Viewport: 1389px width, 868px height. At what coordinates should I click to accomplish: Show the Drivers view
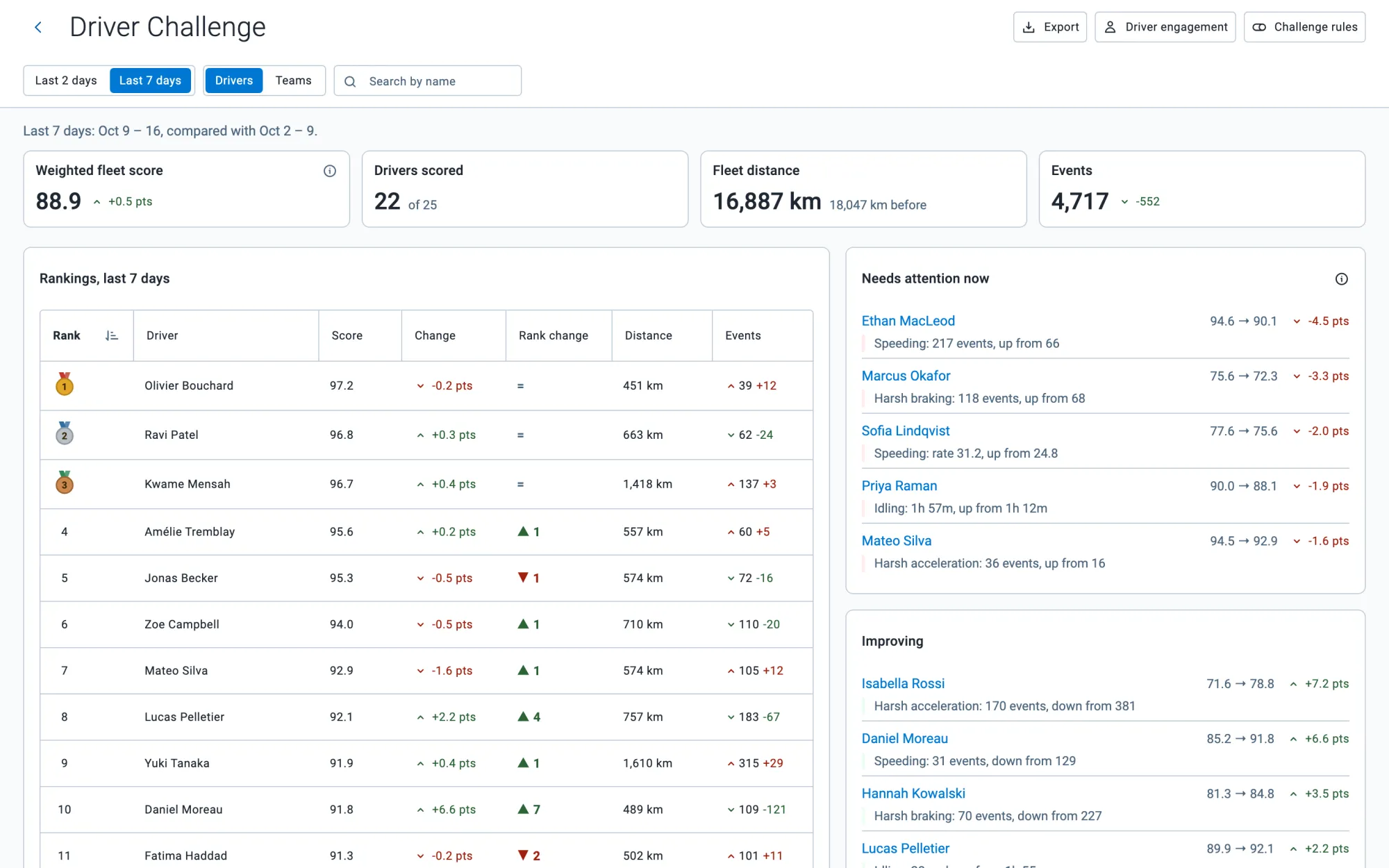234,81
